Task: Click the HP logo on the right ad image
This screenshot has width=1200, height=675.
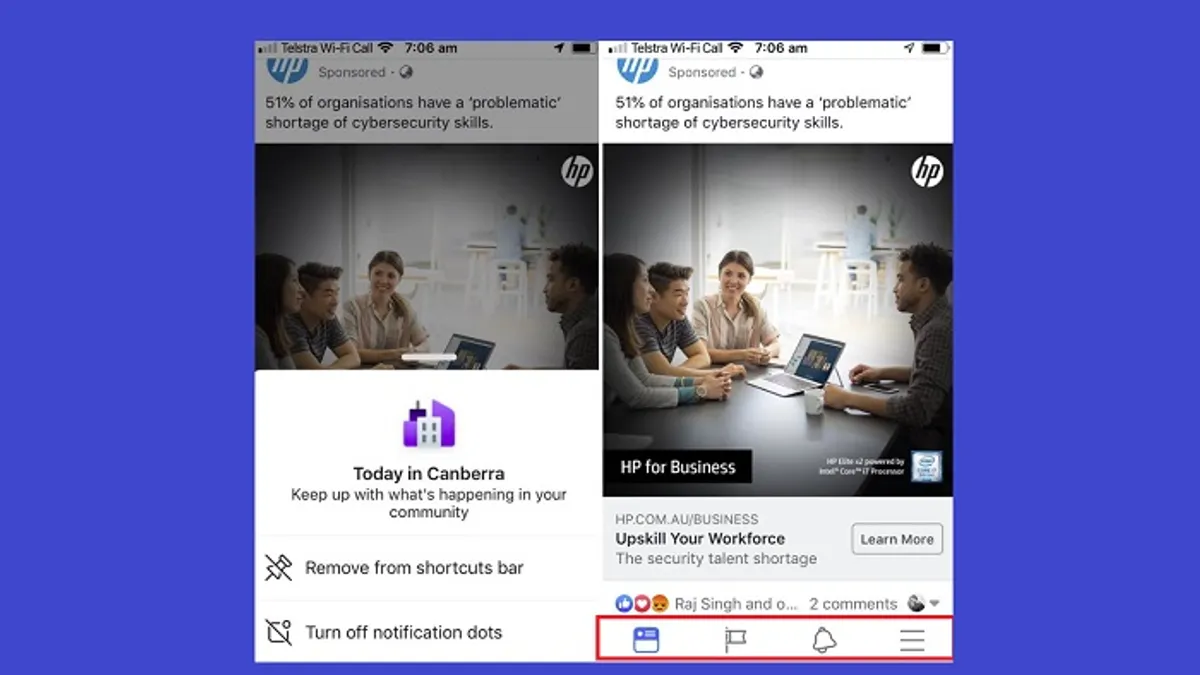Action: tap(927, 172)
